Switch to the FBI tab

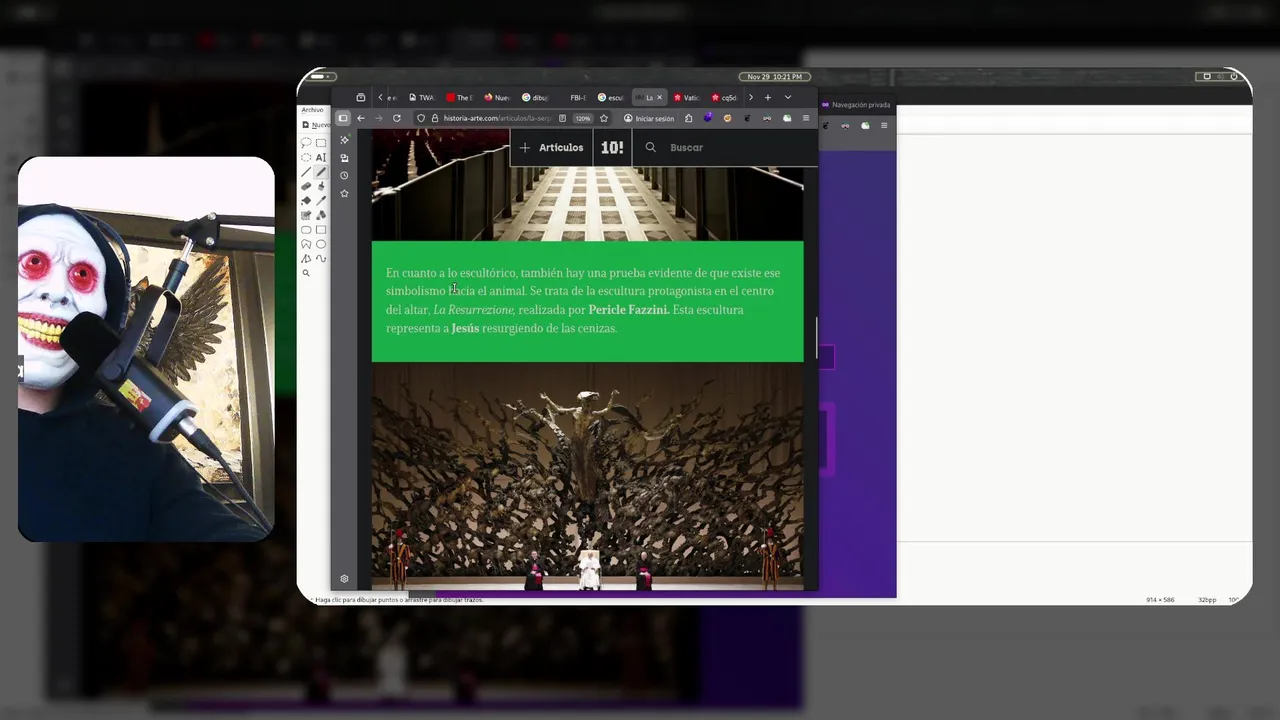(x=577, y=97)
